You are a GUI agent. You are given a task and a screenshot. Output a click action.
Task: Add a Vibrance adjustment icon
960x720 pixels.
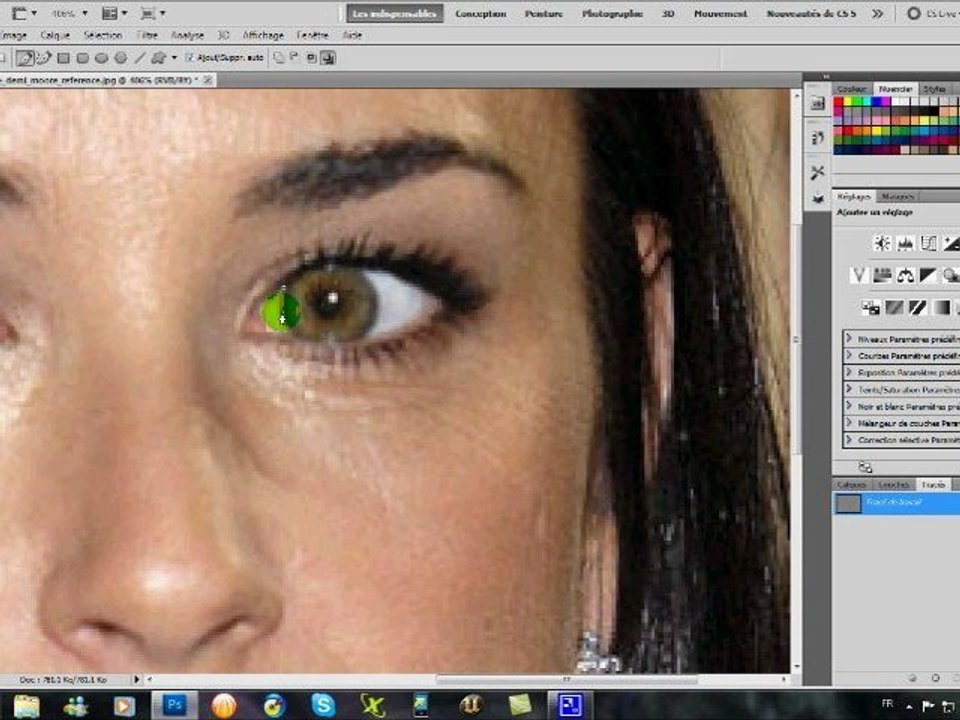[858, 276]
